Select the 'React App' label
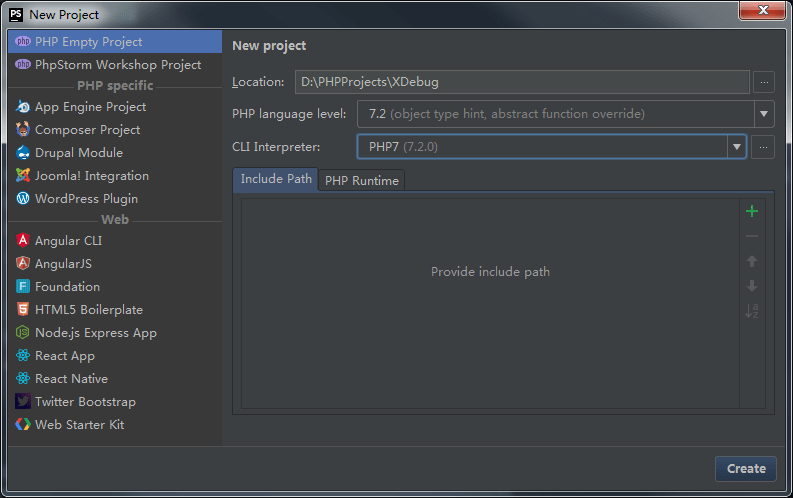The width and height of the screenshot is (793, 498). pos(65,356)
